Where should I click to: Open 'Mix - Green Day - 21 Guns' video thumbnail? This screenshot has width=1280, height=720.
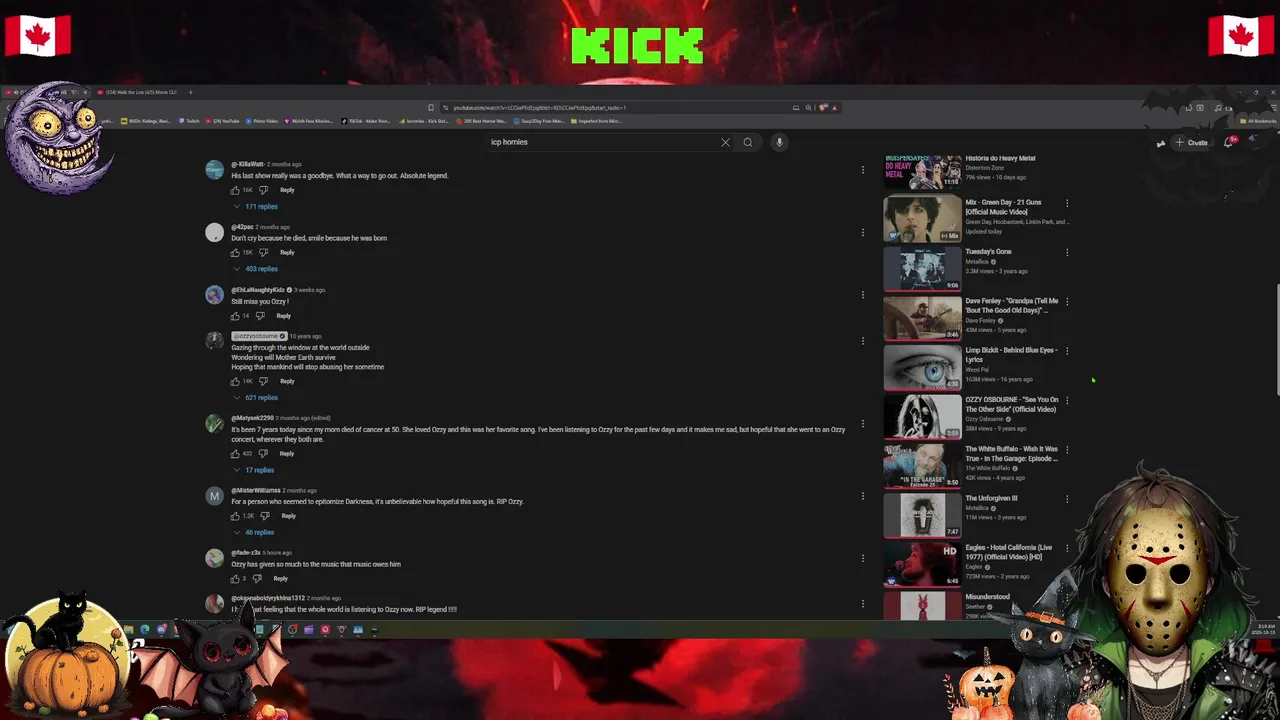click(922, 219)
